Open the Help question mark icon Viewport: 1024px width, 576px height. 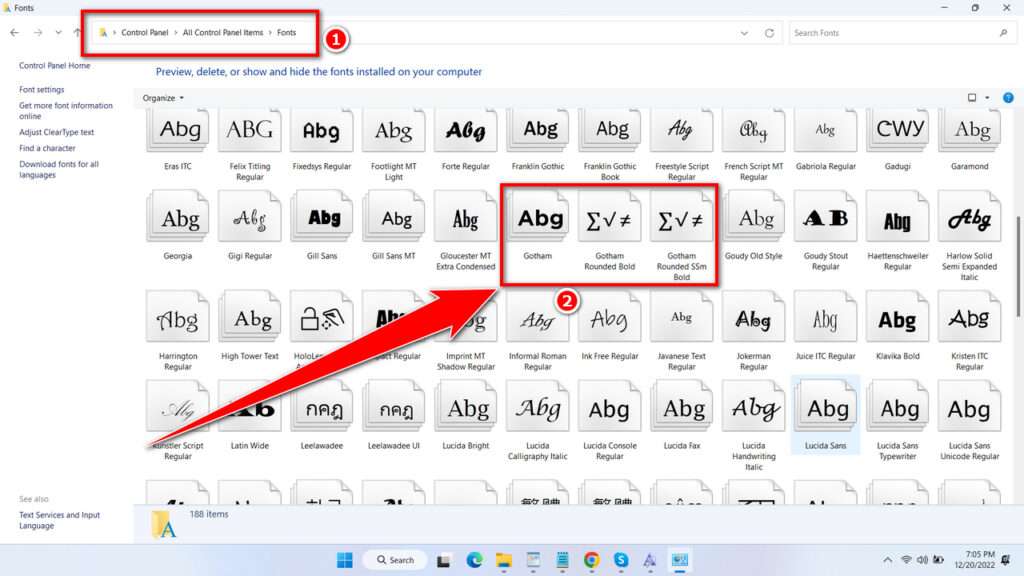(1008, 98)
